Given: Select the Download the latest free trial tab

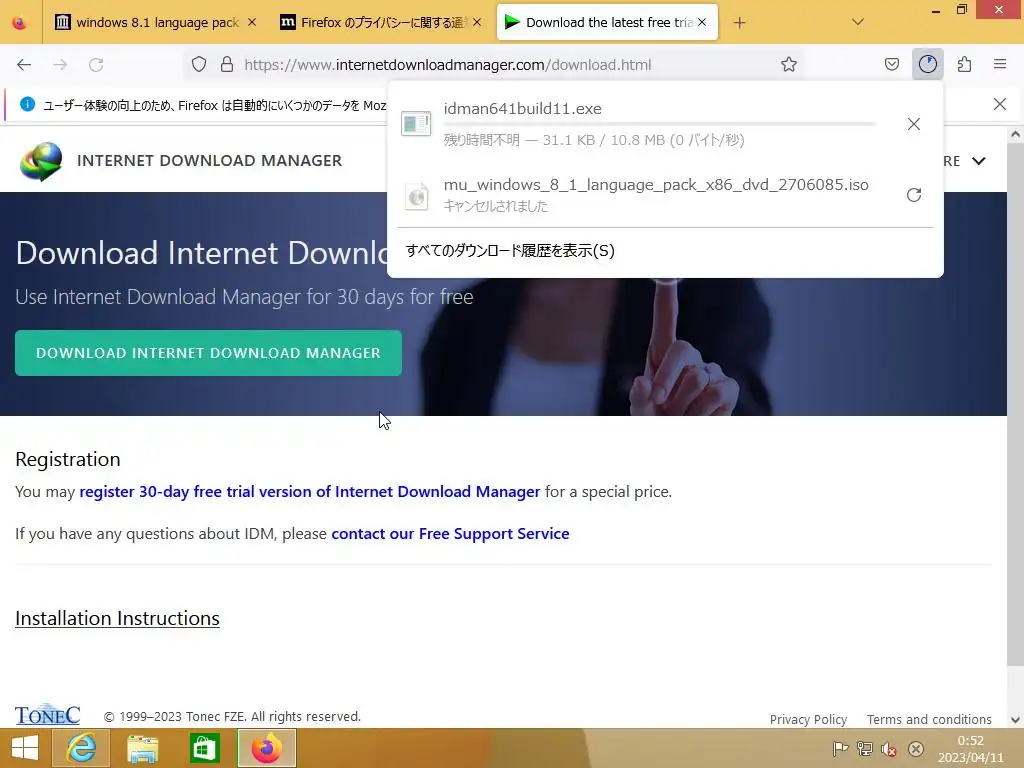Looking at the screenshot, I should pos(607,23).
